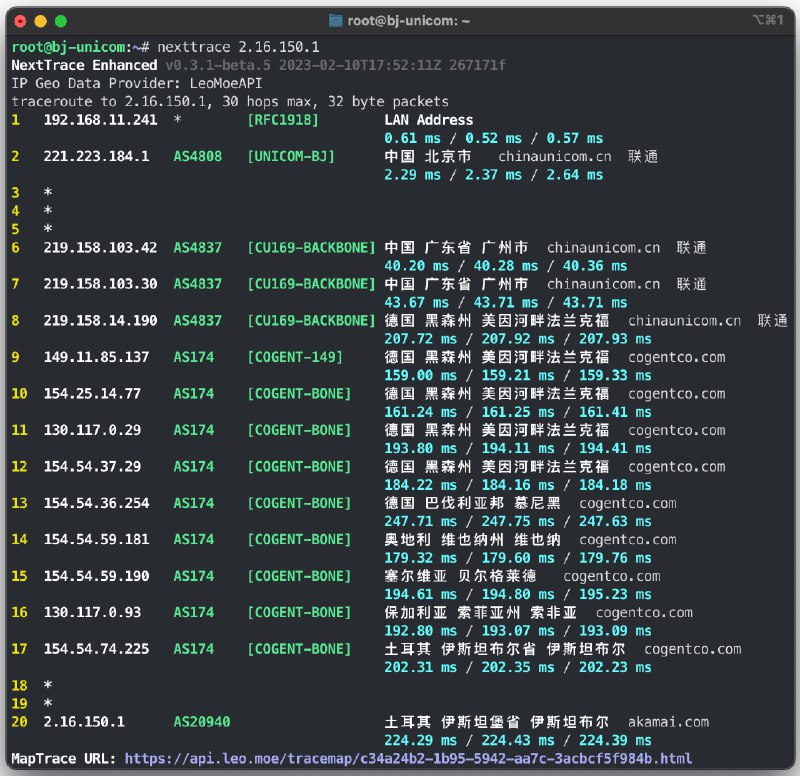Click hop 10 IP 154.25.14.77
Screen dimensions: 800x776
[x=92, y=394]
